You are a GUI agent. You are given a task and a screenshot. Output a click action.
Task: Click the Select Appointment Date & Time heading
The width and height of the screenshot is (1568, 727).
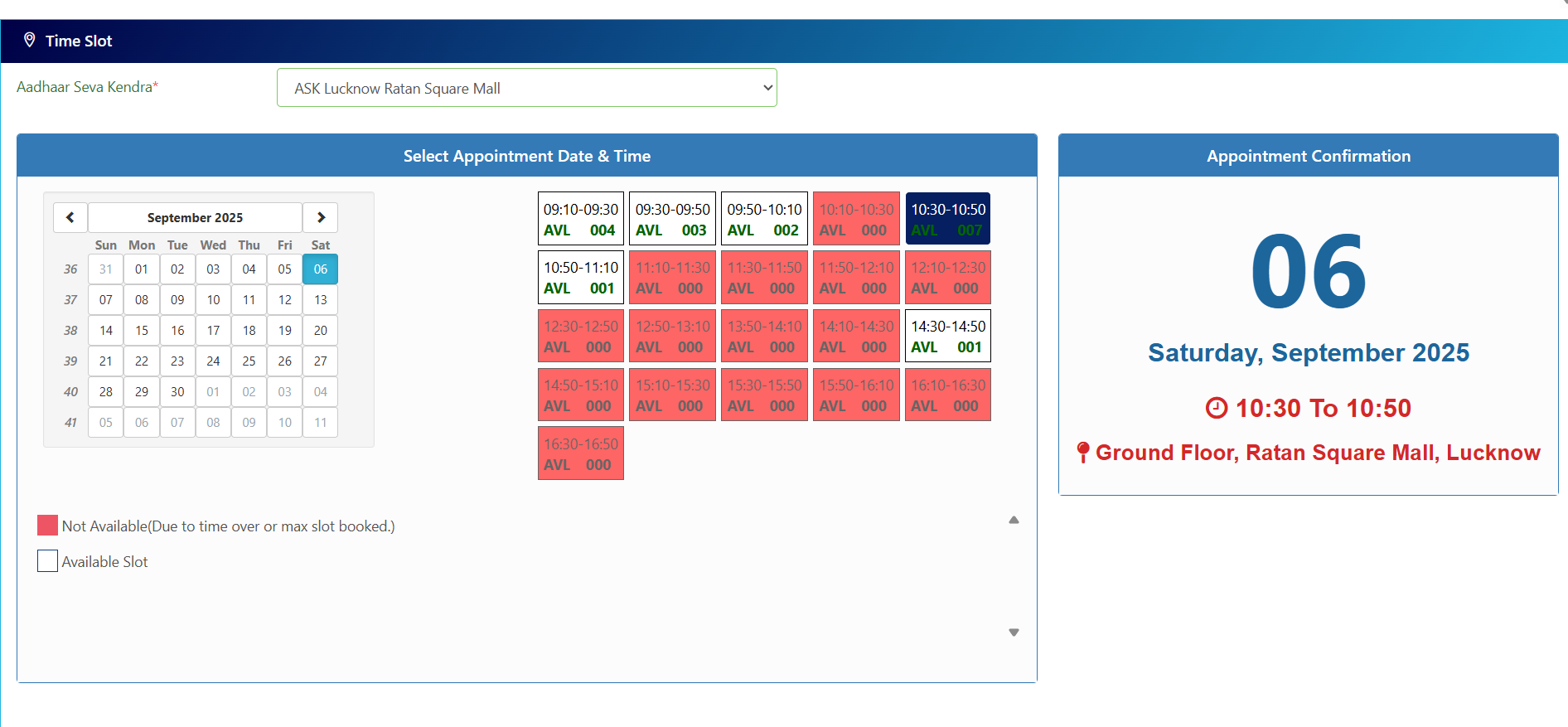[527, 156]
